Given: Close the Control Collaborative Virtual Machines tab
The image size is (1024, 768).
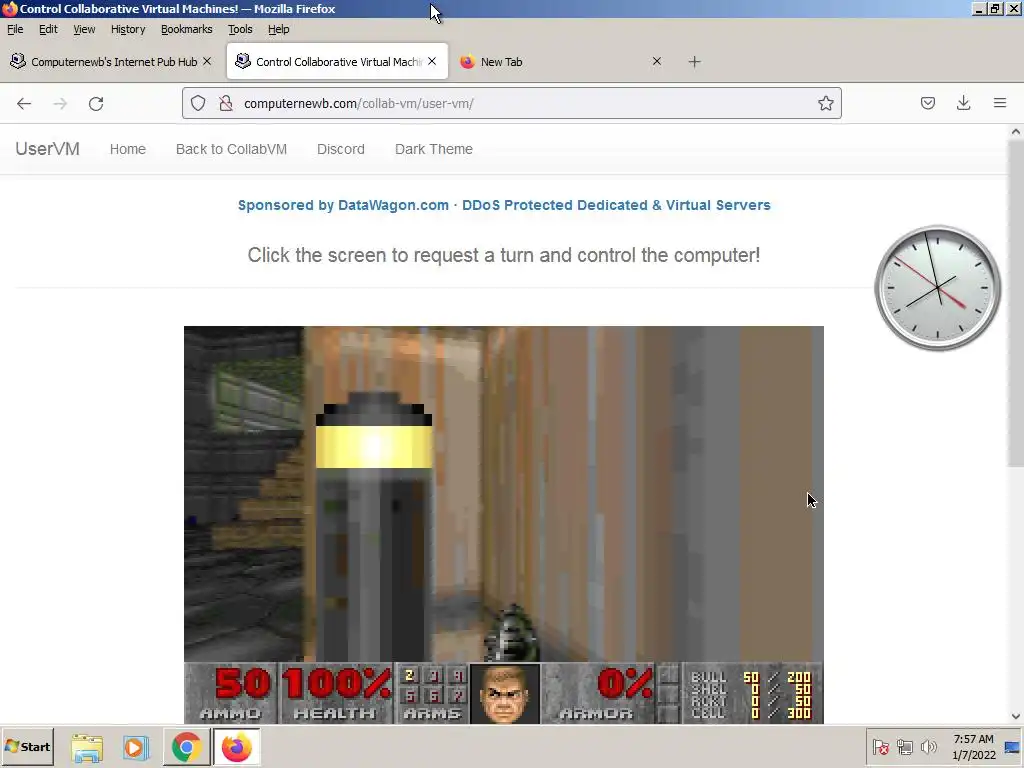Looking at the screenshot, I should pos(432,61).
